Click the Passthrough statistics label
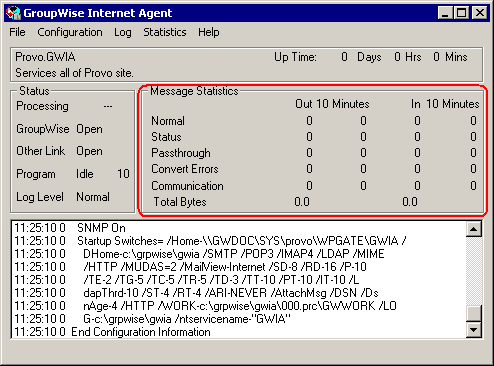The width and height of the screenshot is (494, 366). point(181,153)
